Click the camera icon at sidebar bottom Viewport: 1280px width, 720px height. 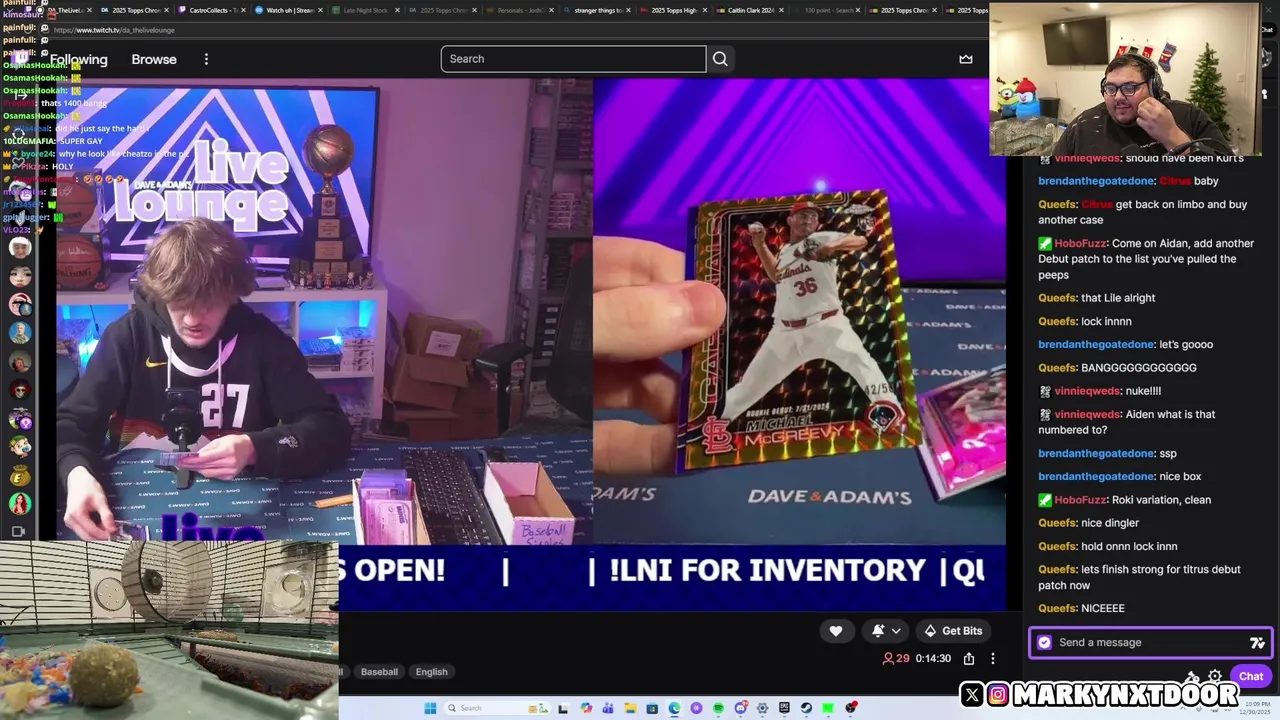18,531
